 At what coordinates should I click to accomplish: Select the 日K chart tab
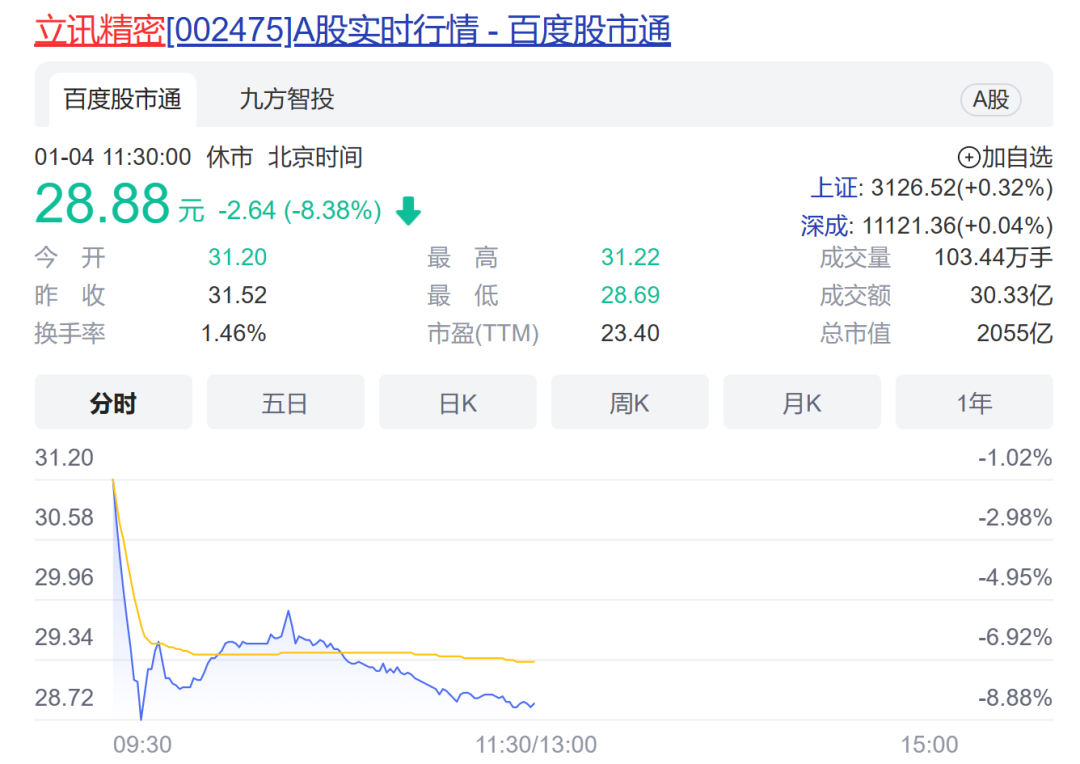point(457,402)
